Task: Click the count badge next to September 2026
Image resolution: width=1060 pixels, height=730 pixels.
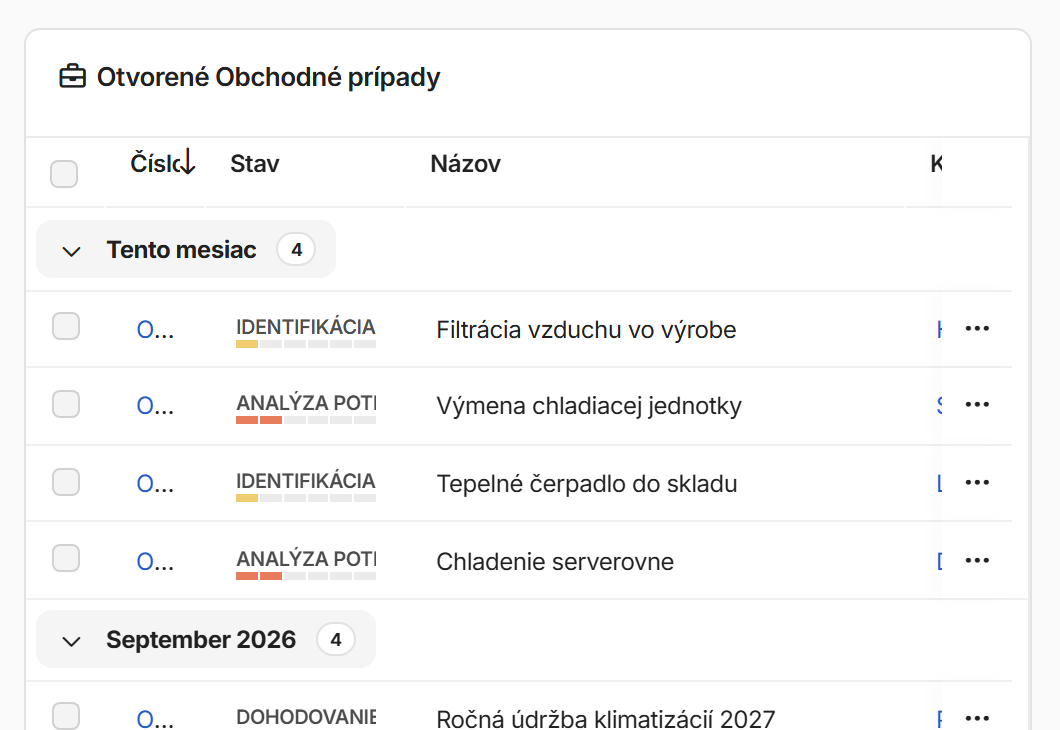Action: coord(336,639)
